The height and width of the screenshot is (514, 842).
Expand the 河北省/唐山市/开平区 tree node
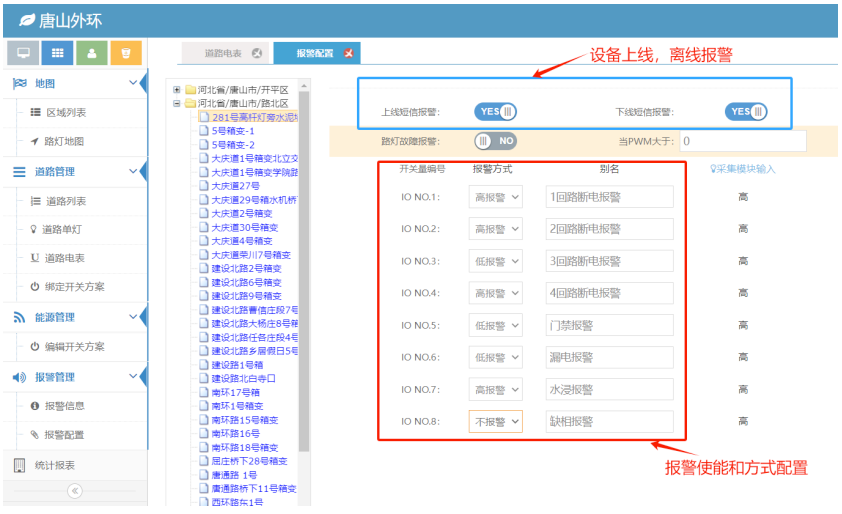177,89
